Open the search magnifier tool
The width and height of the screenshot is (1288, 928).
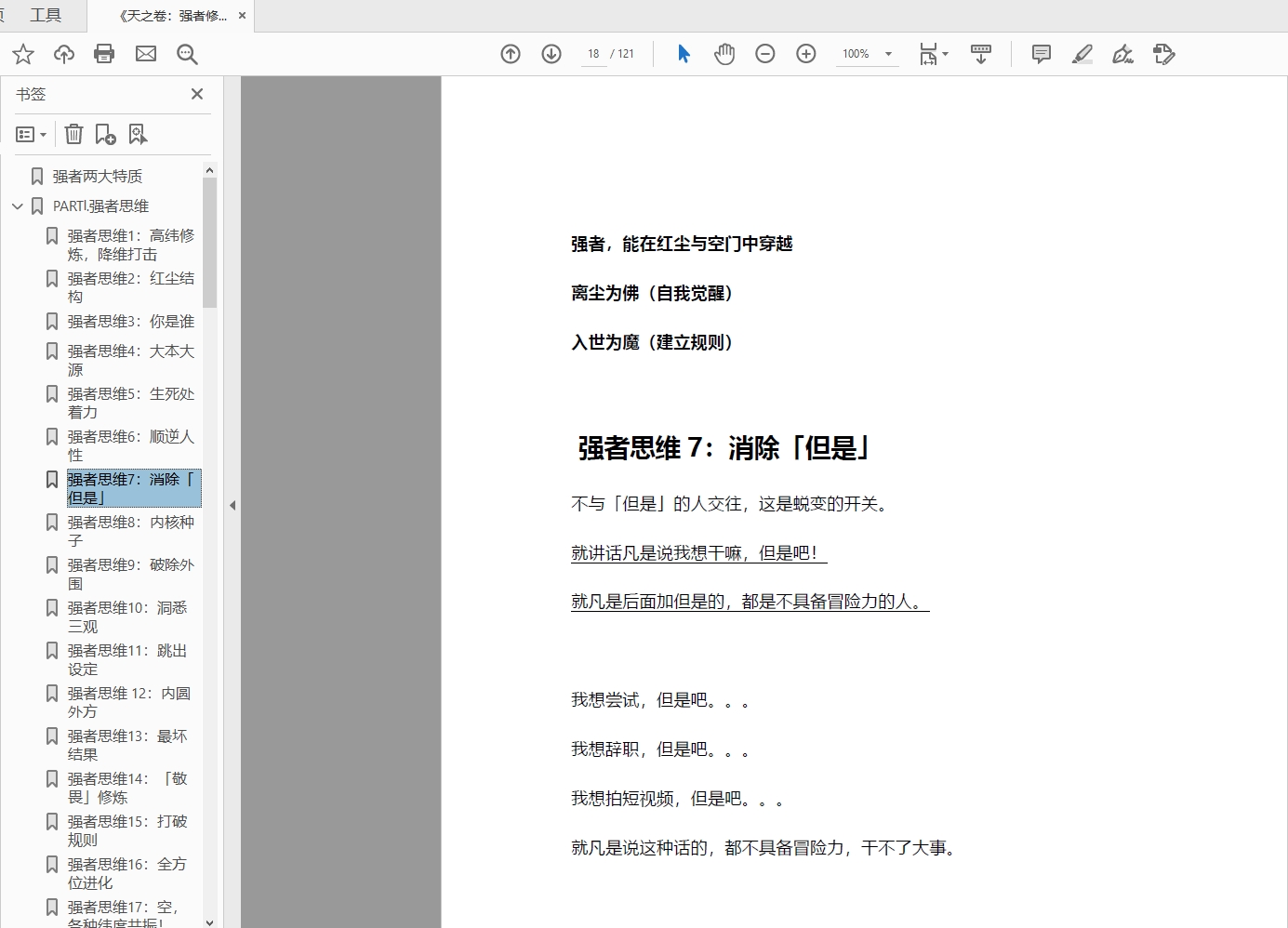187,54
